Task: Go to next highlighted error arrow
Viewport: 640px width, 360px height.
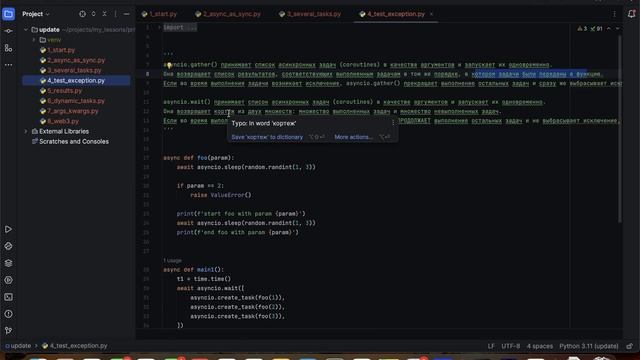Action: (x=618, y=29)
